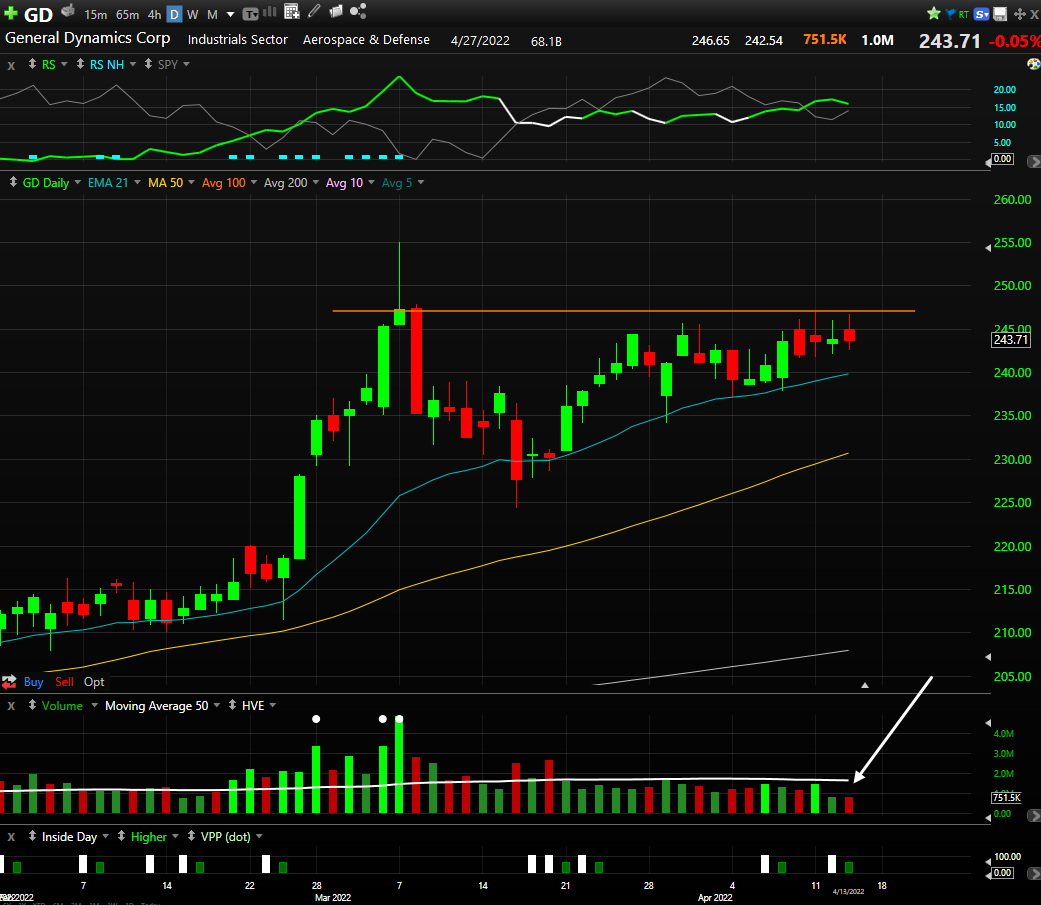Click the Sell button
The image size is (1041, 905).
pos(64,682)
